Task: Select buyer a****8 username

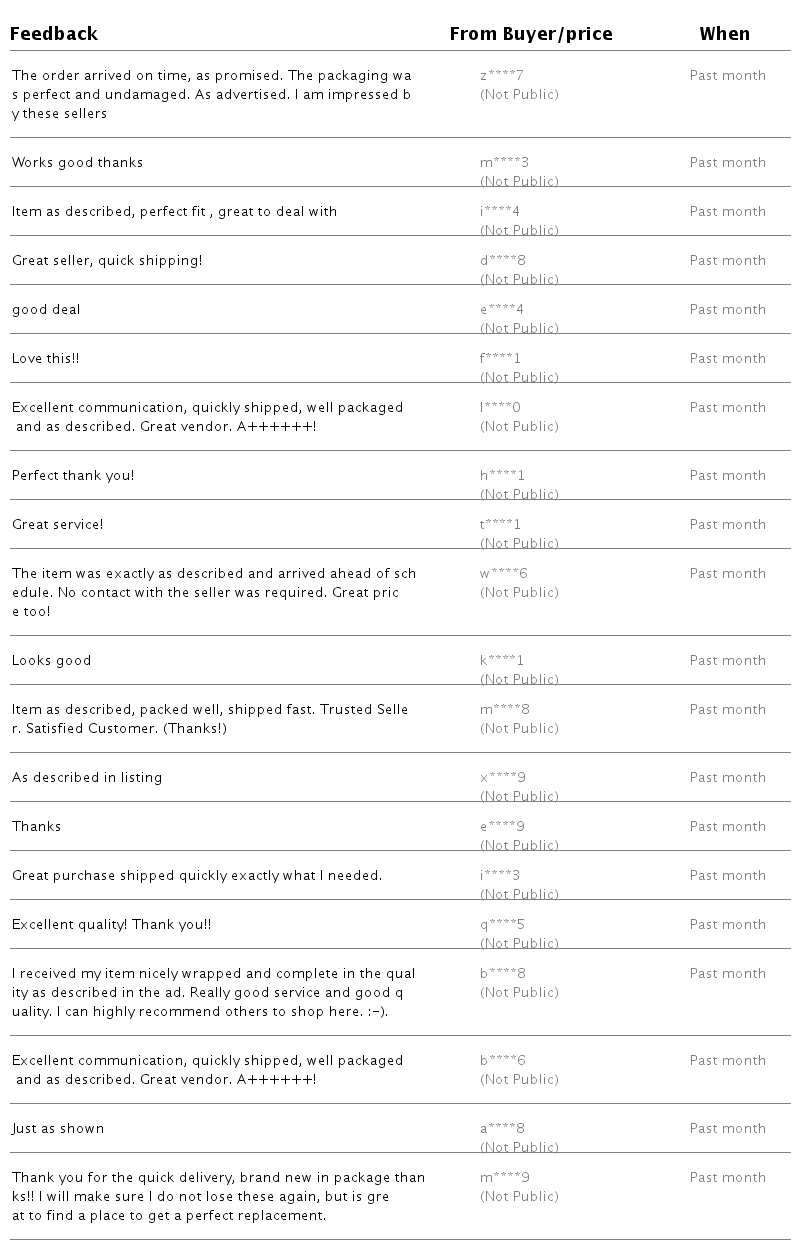Action: [x=502, y=1129]
